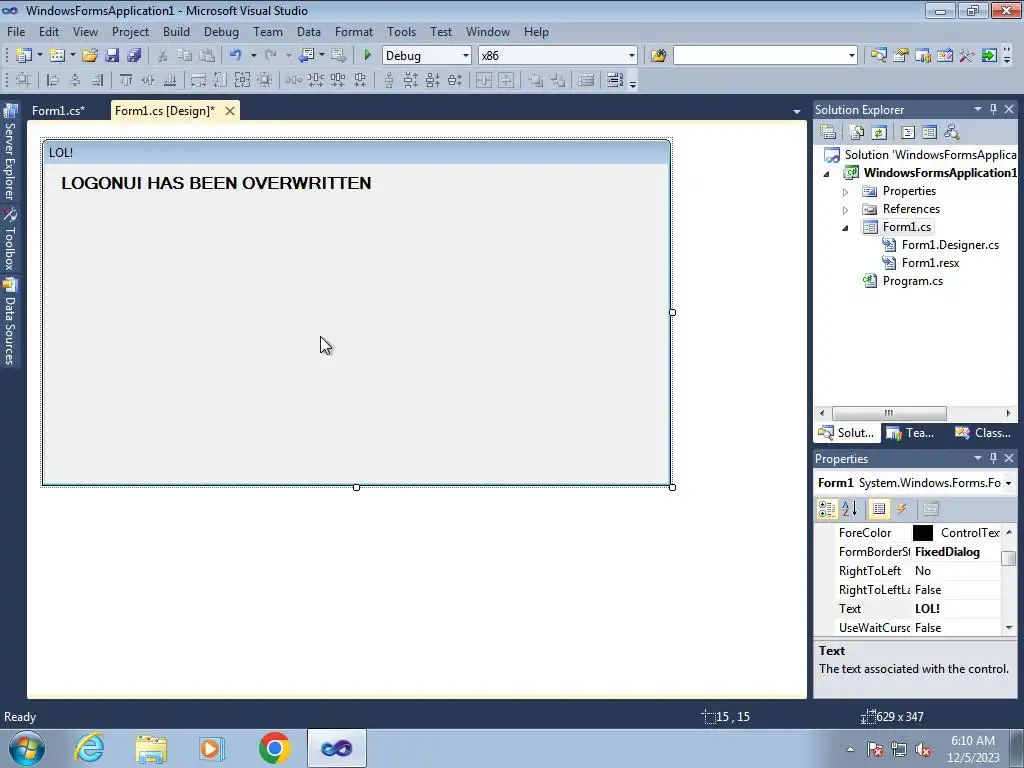Screen dimensions: 1024x768
Task: Click the Navigate Backward toolbar icon
Action: [x=306, y=56]
